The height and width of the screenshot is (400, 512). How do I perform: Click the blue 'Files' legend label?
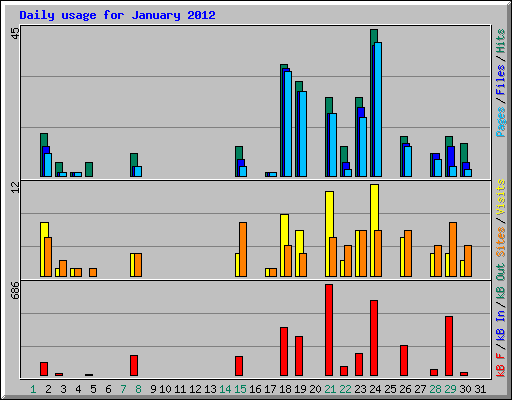[501, 80]
